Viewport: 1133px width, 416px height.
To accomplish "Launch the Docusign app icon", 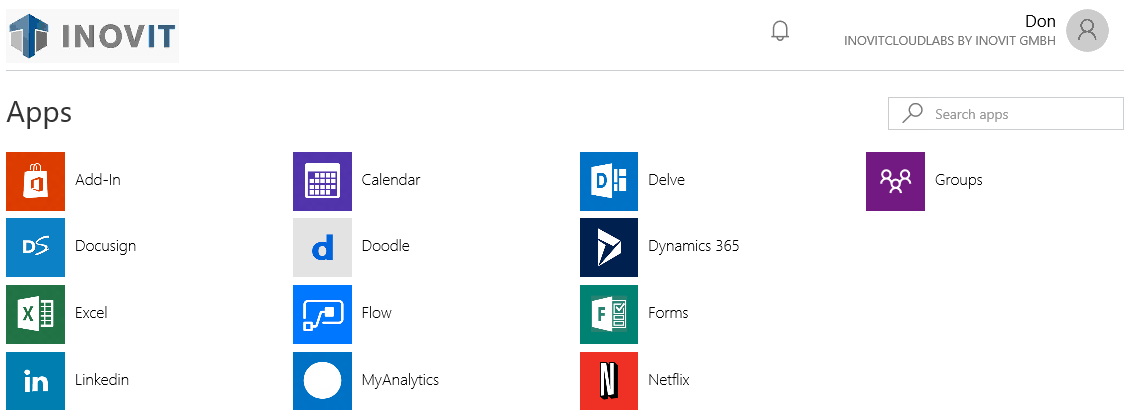I will pos(35,248).
